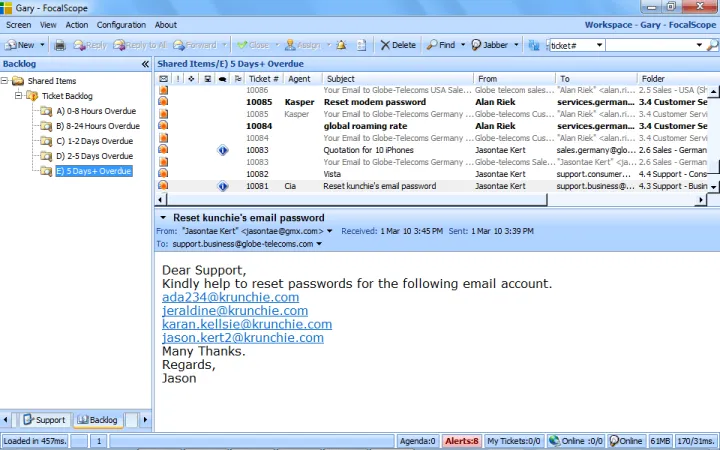Collapse the Shared Items tree node
Screen dimensions: 720x450
click(6, 81)
